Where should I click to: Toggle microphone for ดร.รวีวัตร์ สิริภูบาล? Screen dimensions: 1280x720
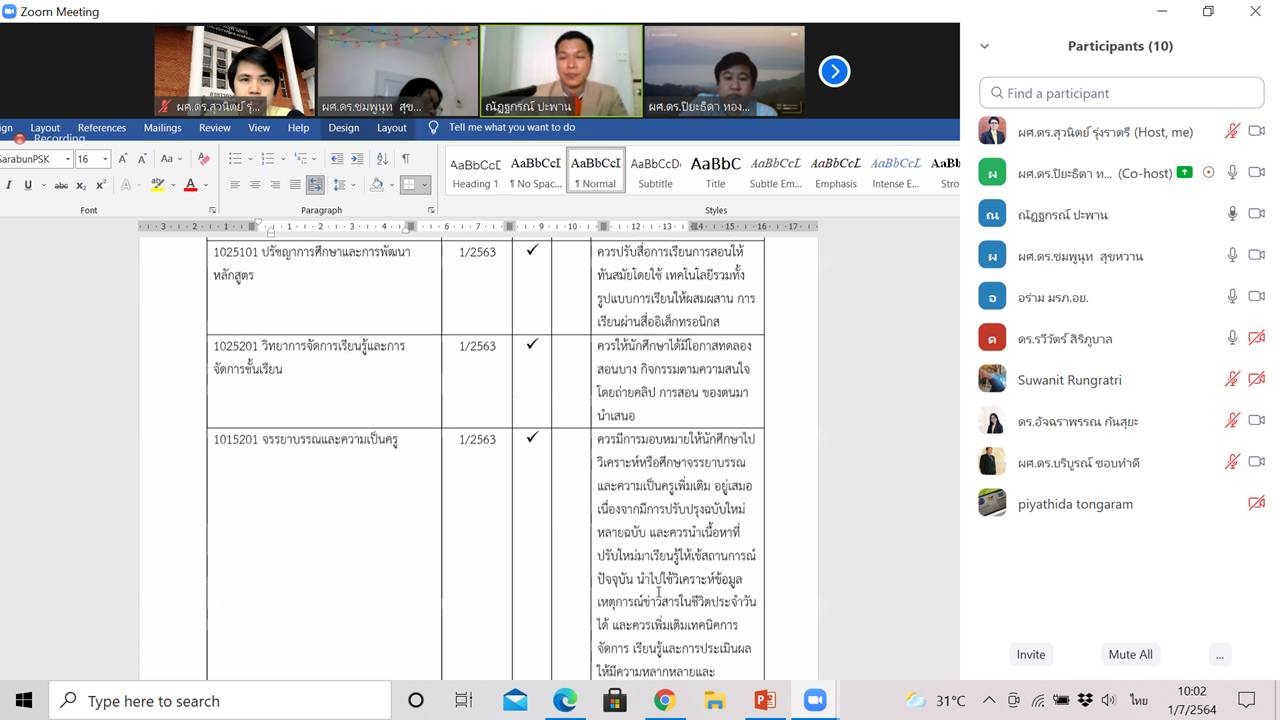[1233, 338]
